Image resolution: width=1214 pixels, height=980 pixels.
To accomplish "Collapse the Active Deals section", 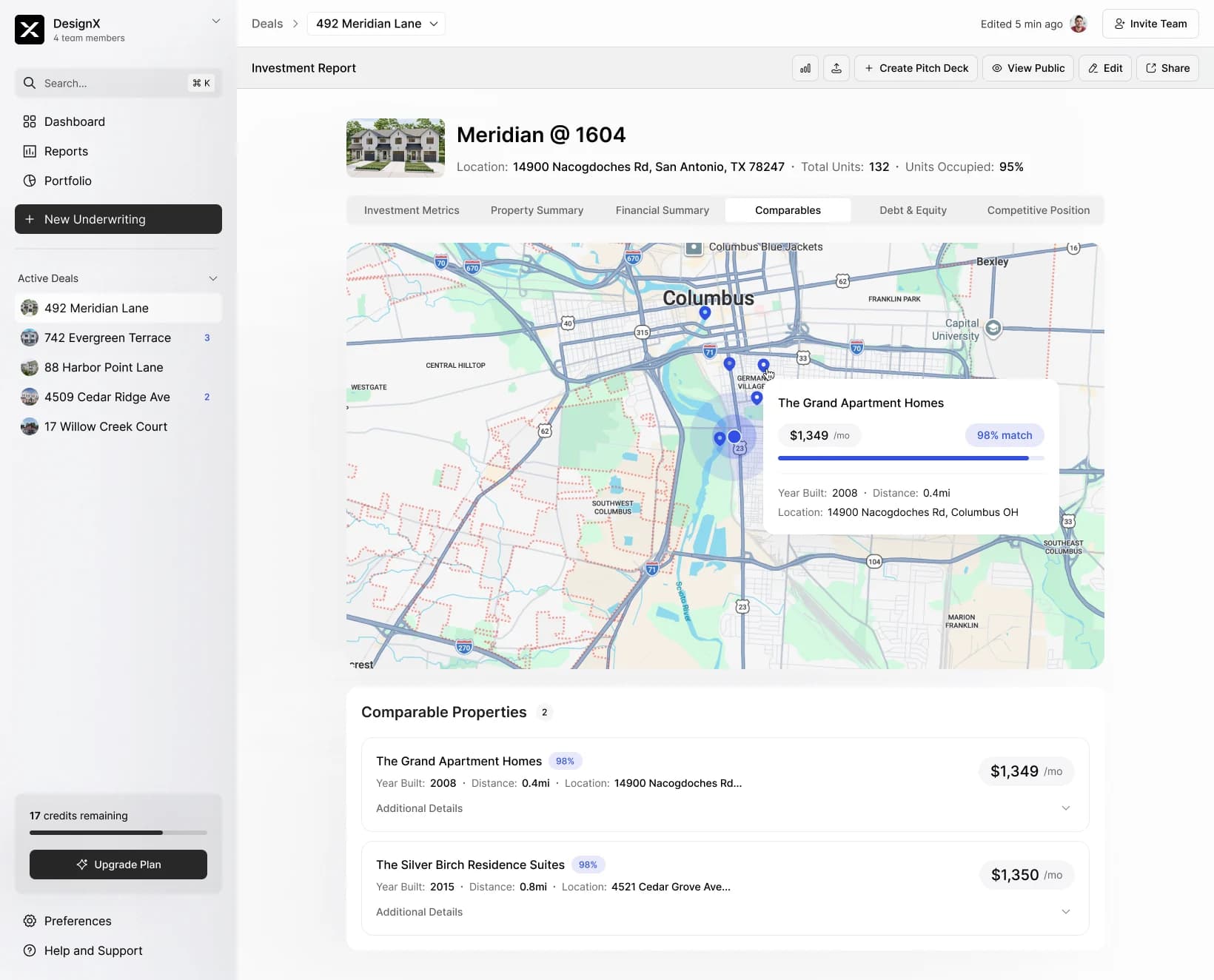I will tap(213, 278).
